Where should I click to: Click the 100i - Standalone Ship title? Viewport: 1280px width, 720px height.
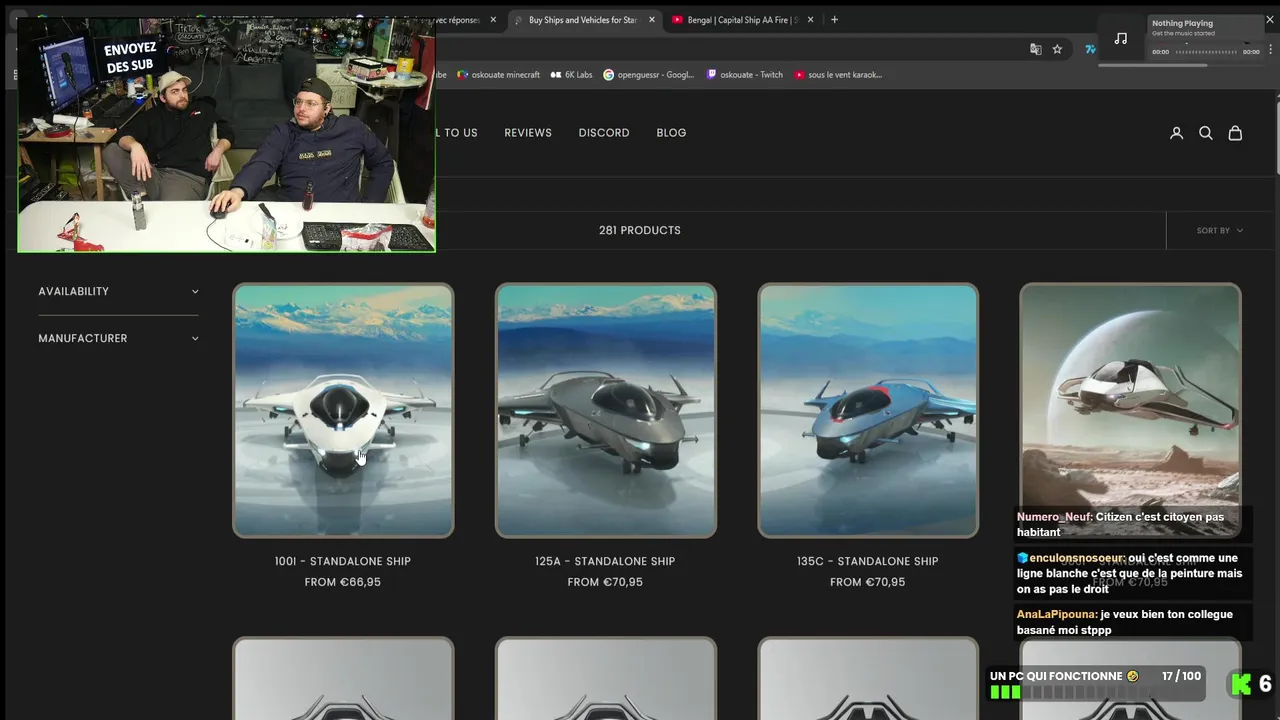click(x=343, y=561)
